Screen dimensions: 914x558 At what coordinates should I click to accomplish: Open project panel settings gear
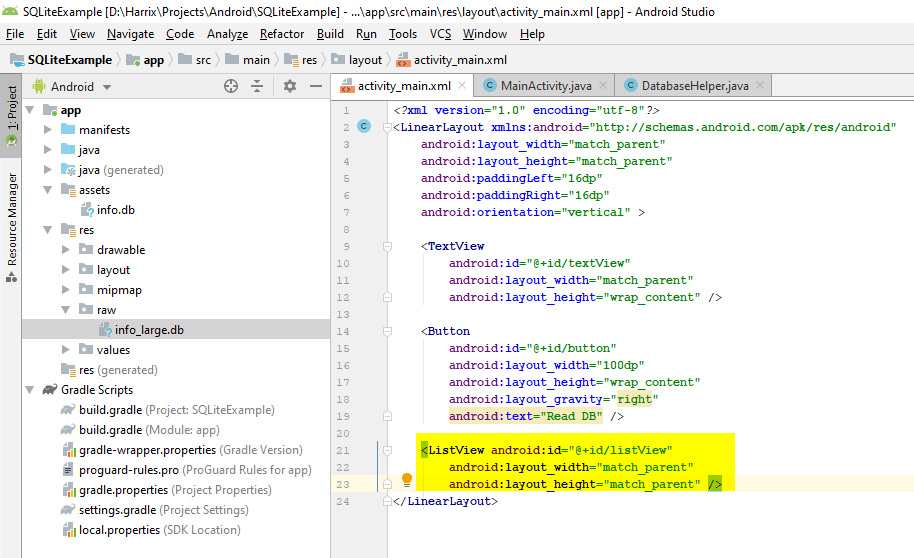290,87
